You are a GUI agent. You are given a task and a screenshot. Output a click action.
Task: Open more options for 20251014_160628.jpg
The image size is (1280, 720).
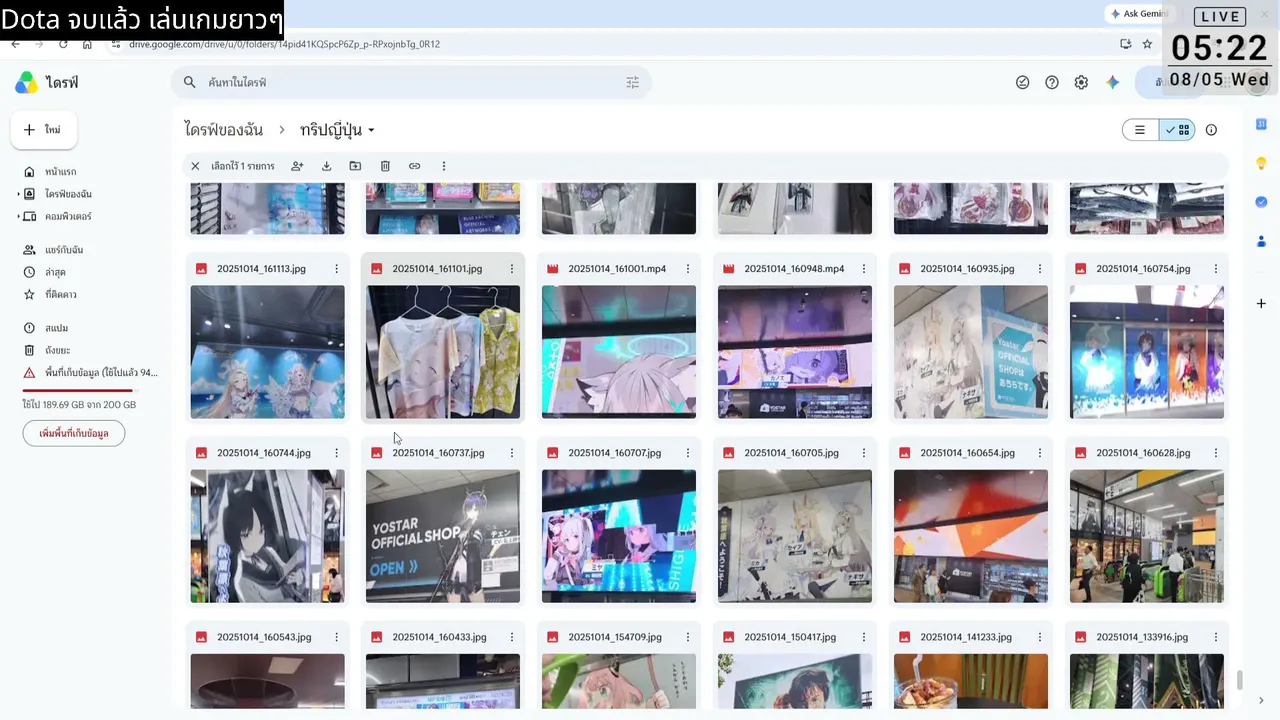tap(1216, 453)
